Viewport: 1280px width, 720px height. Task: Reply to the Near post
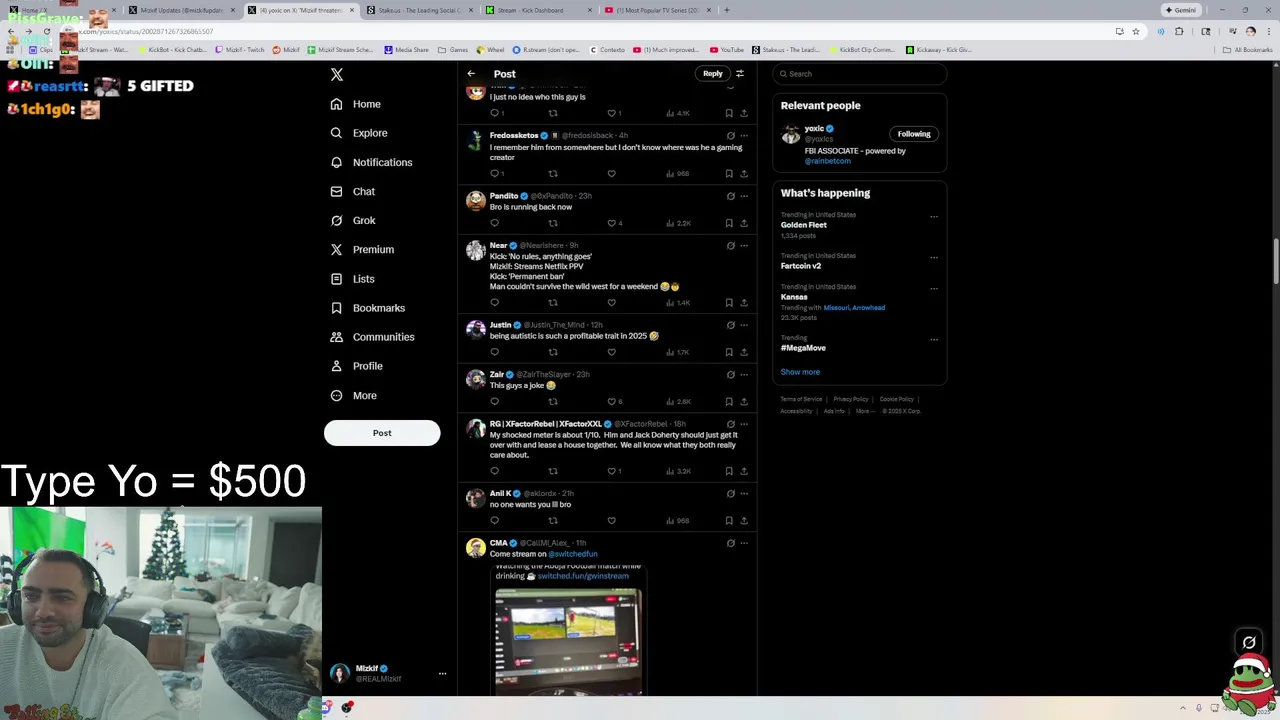click(494, 302)
